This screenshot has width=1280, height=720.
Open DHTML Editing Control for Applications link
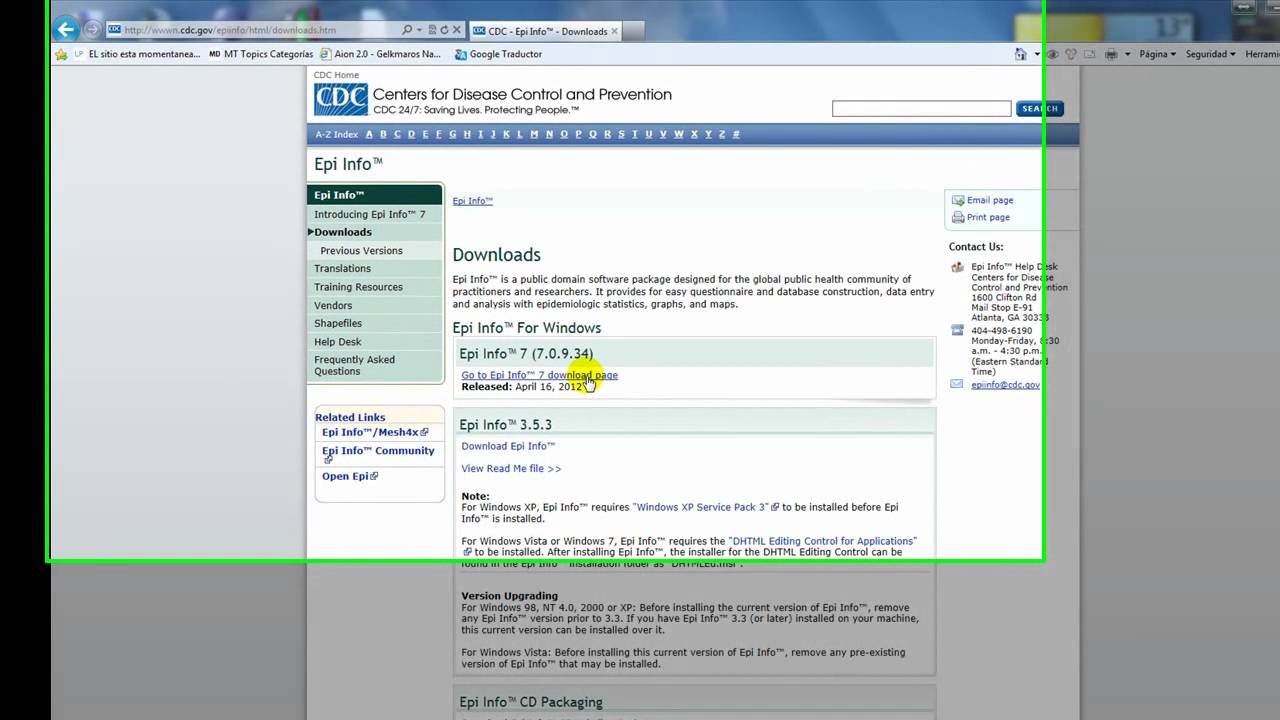(822, 541)
